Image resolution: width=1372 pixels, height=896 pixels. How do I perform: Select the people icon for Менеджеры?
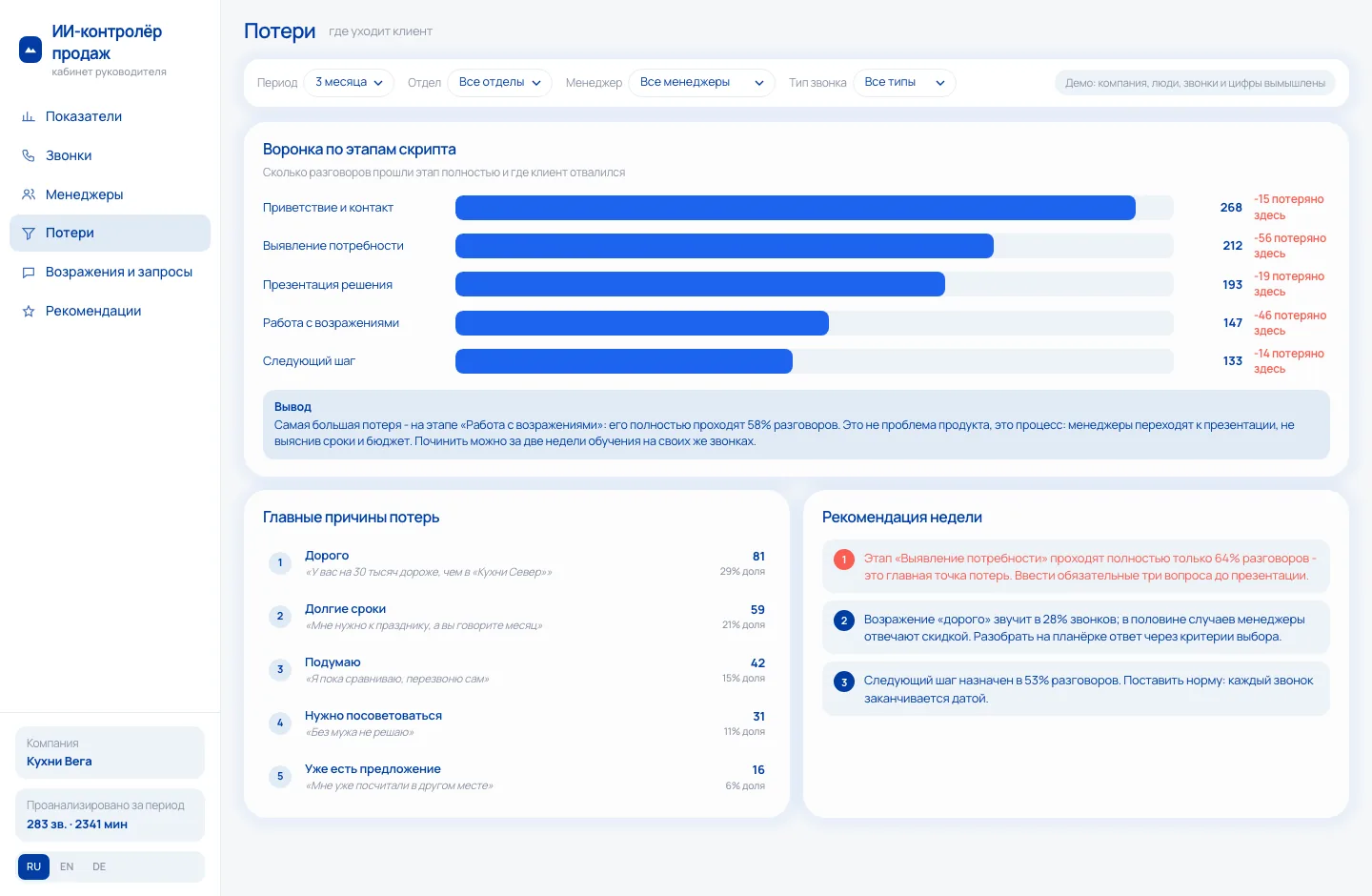29,194
